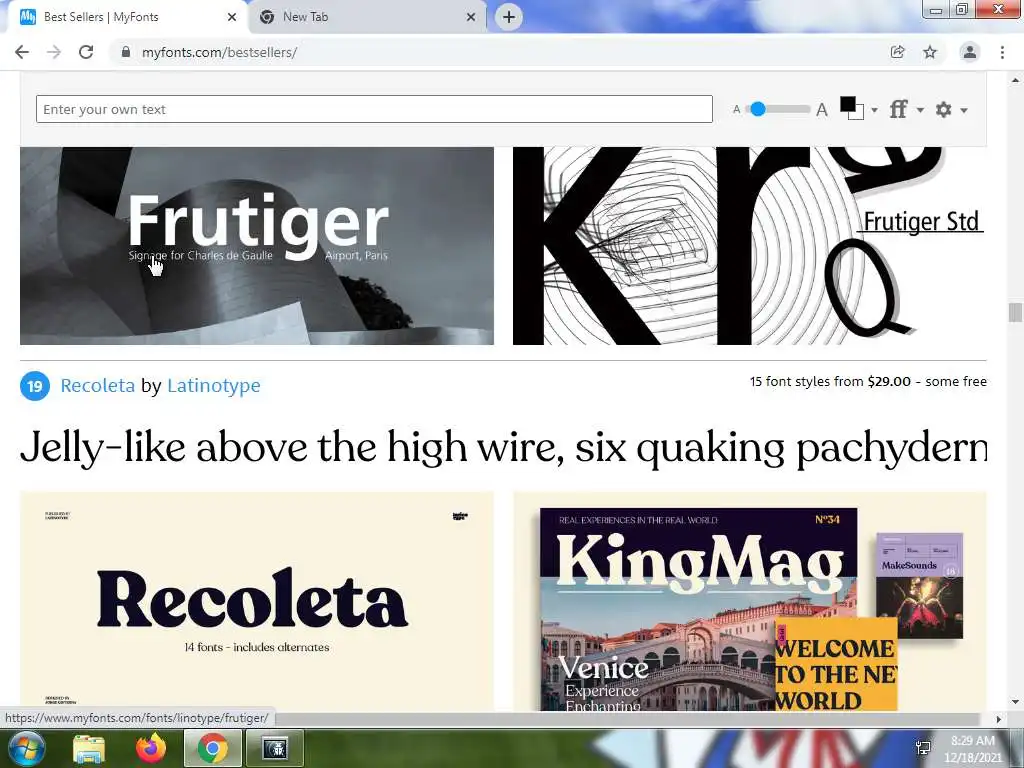Close the Best Sellers | MyFonts tab
The height and width of the screenshot is (768, 1024).
[x=232, y=17]
